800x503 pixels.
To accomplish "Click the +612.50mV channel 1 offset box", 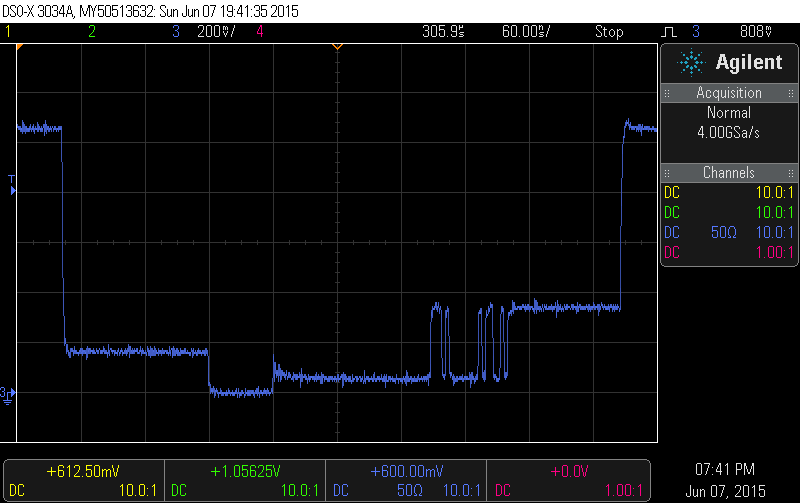I will (x=84, y=471).
